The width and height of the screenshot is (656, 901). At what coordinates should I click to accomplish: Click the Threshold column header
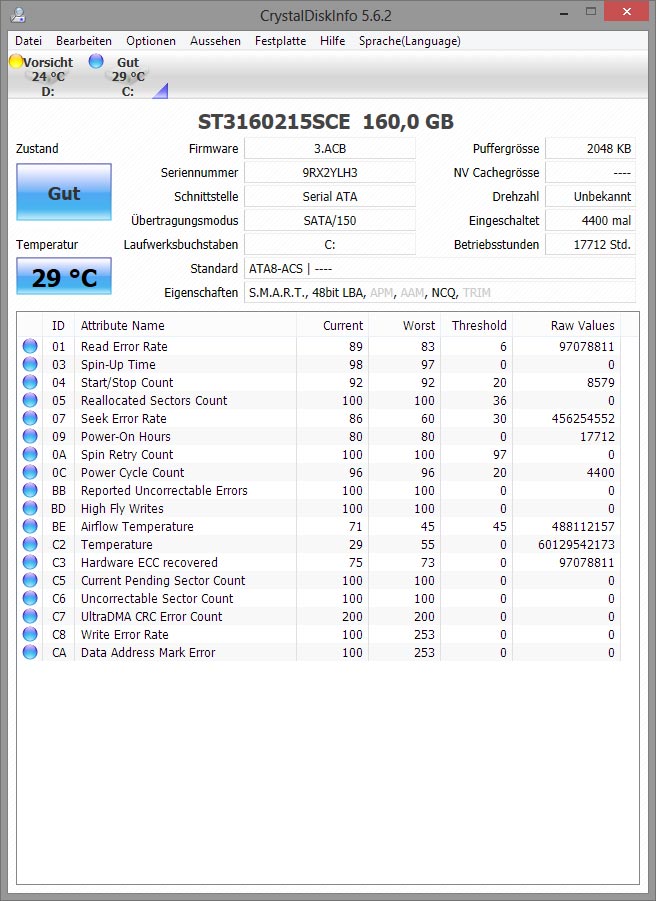476,325
